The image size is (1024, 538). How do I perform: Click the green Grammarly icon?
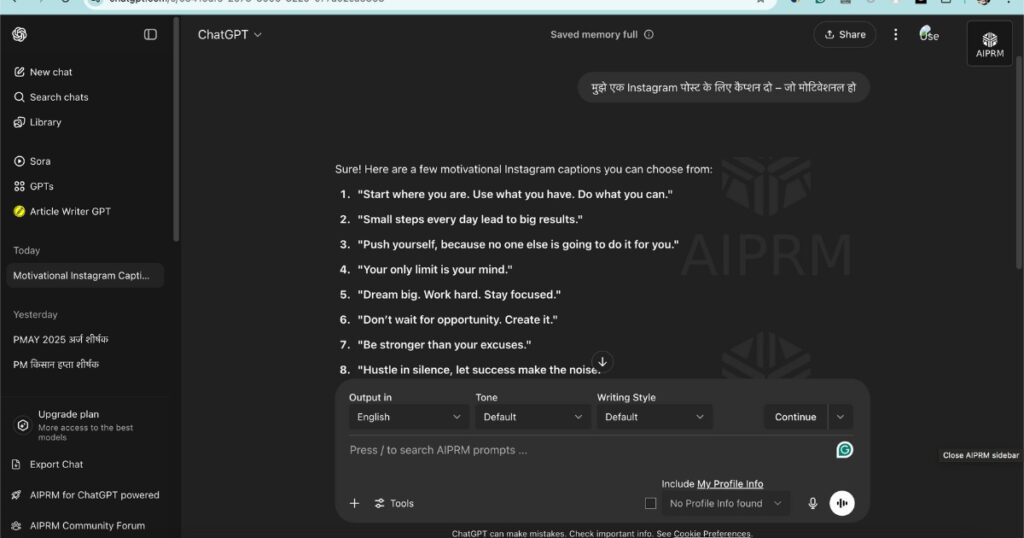tap(844, 450)
